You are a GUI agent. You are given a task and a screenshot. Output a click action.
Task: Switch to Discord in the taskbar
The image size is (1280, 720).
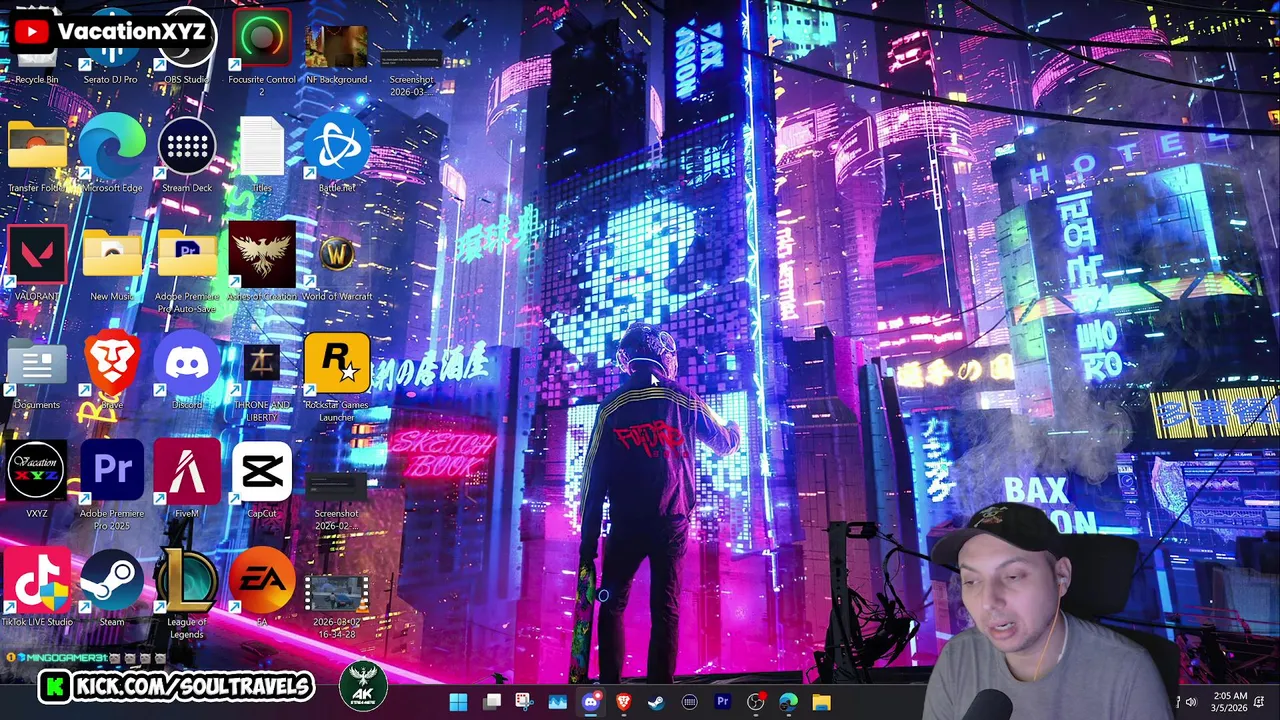pos(591,702)
